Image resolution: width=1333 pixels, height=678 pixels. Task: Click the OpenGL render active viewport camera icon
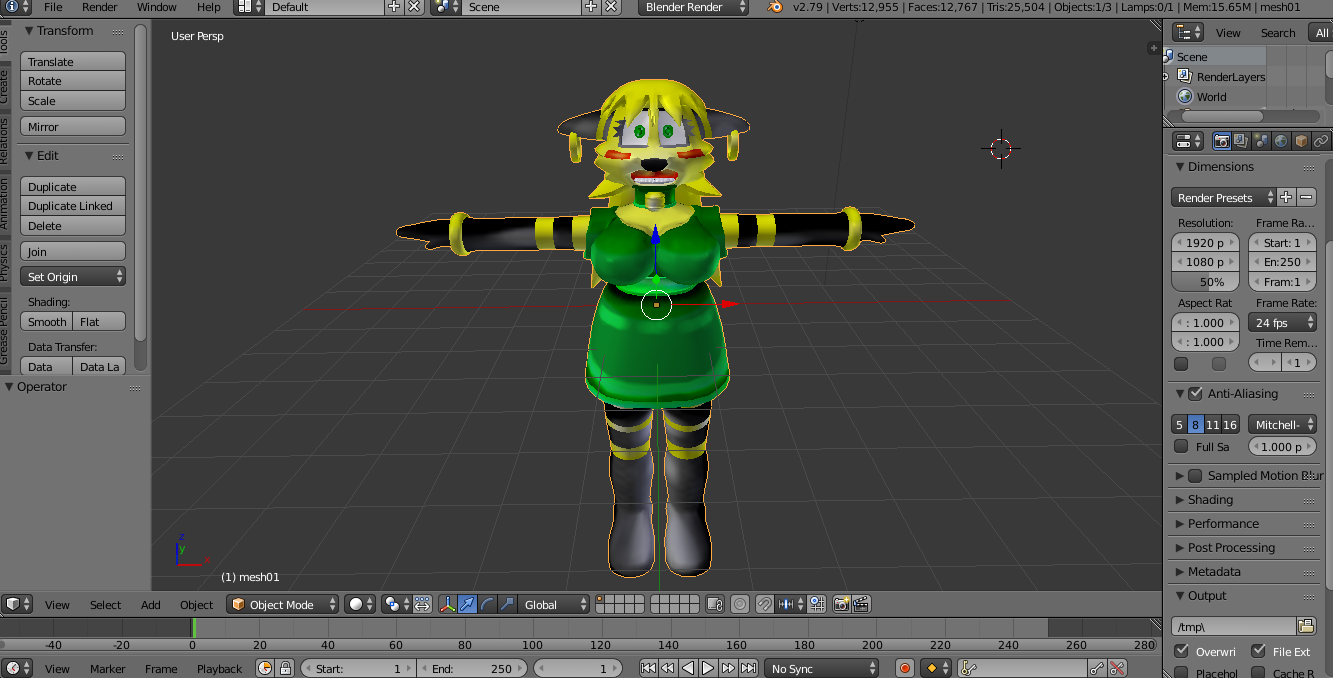coord(841,604)
